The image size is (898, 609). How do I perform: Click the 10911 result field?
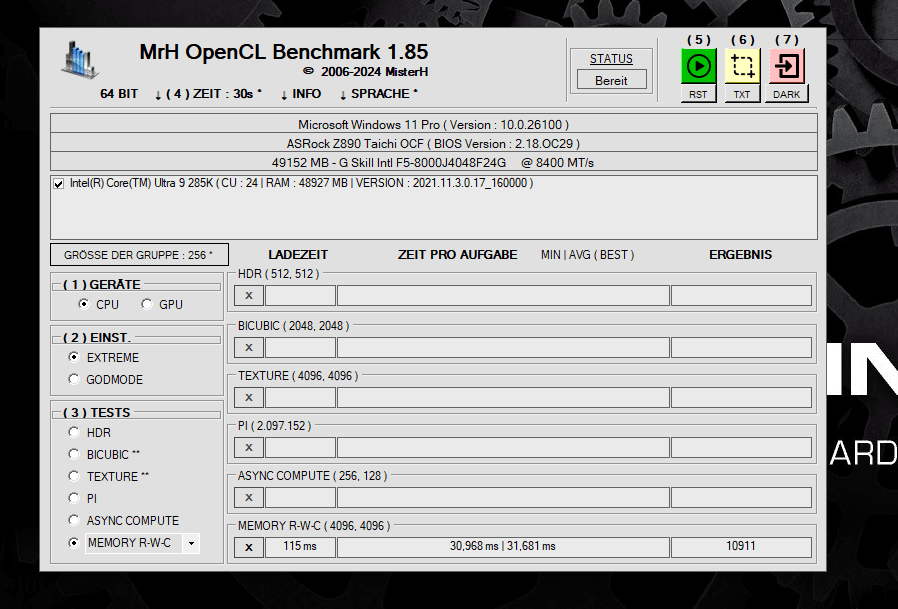pos(741,547)
